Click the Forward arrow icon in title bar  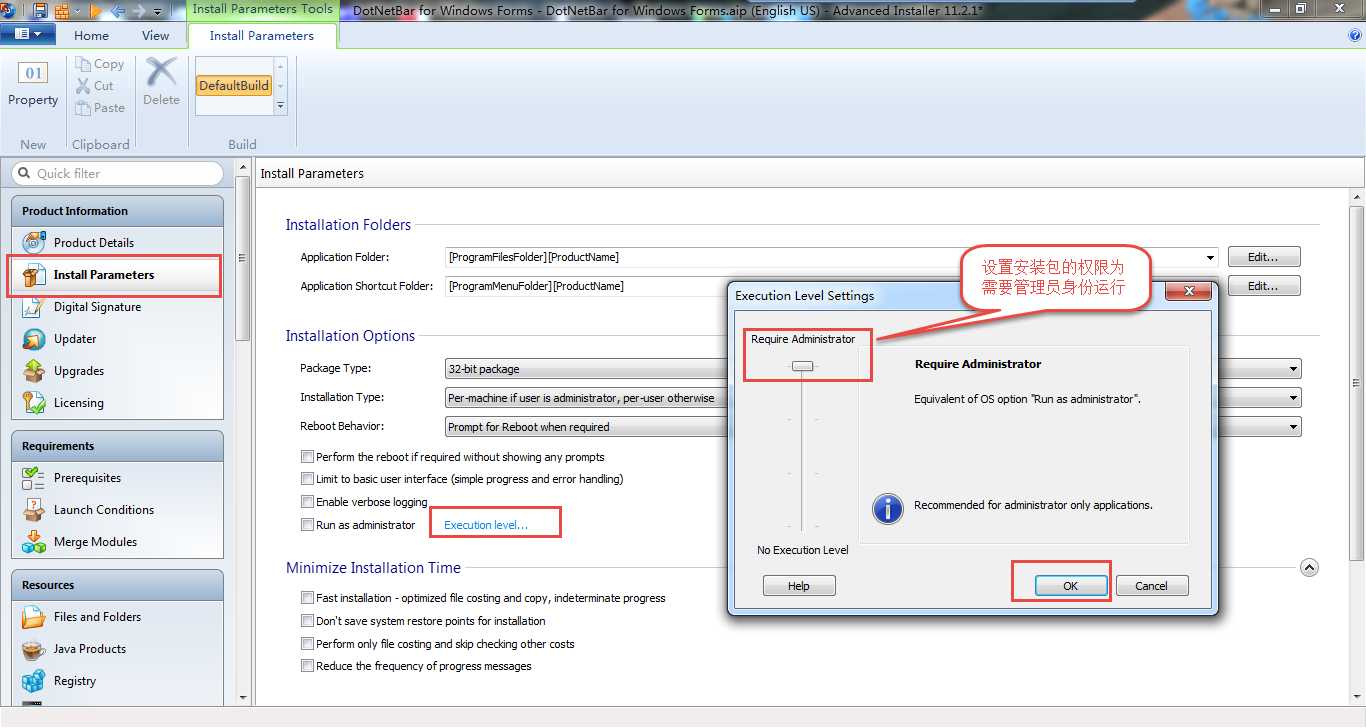coord(139,11)
